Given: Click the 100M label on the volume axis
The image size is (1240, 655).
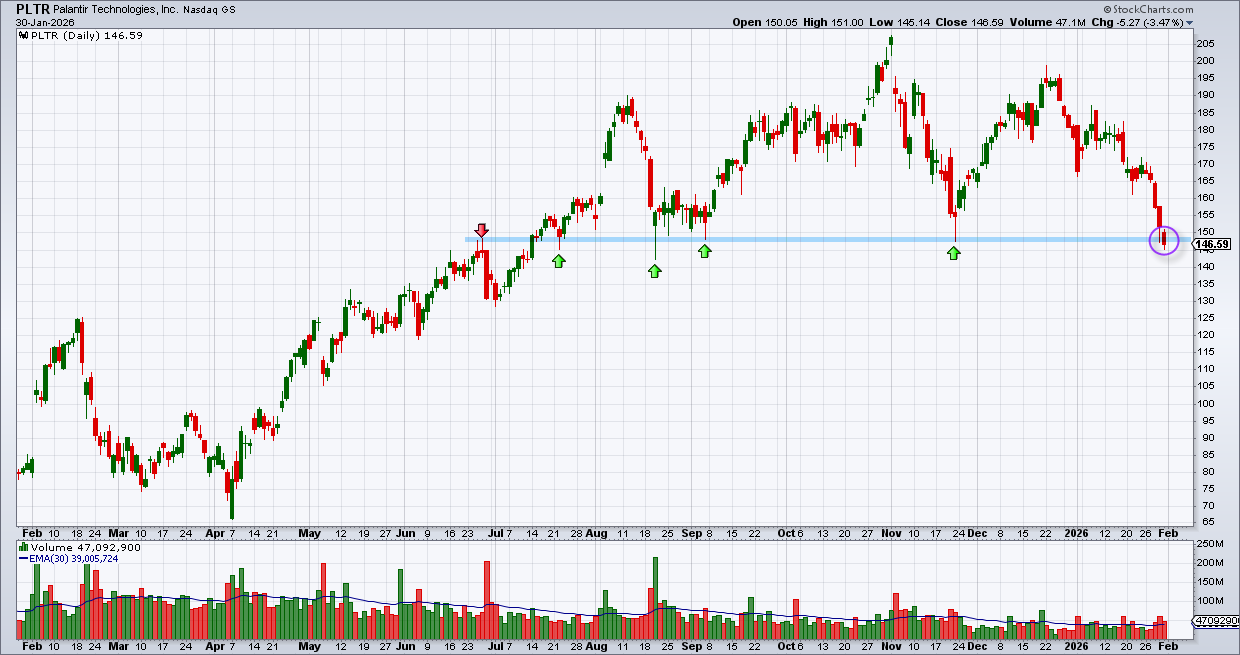Looking at the screenshot, I should click(x=1211, y=601).
